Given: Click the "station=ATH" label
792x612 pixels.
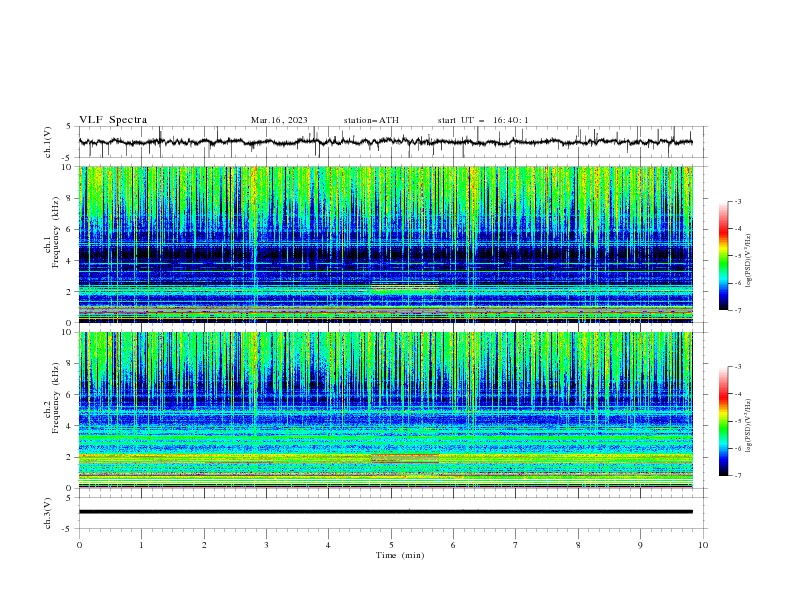Looking at the screenshot, I should pyautogui.click(x=371, y=120).
